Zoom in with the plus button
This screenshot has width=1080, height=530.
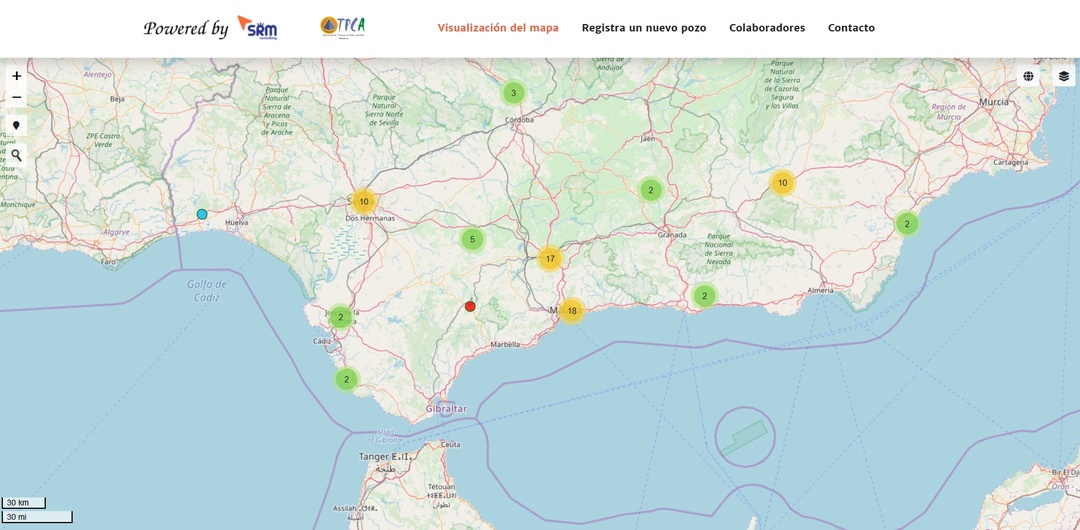click(17, 76)
